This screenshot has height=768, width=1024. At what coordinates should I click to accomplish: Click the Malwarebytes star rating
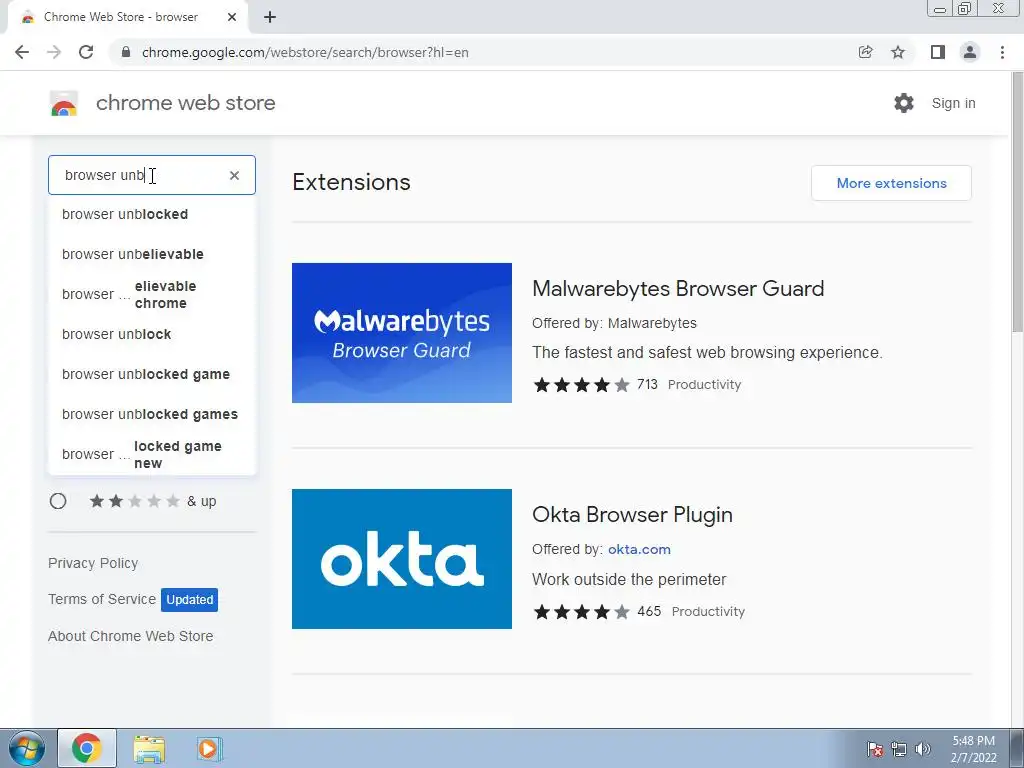581,385
